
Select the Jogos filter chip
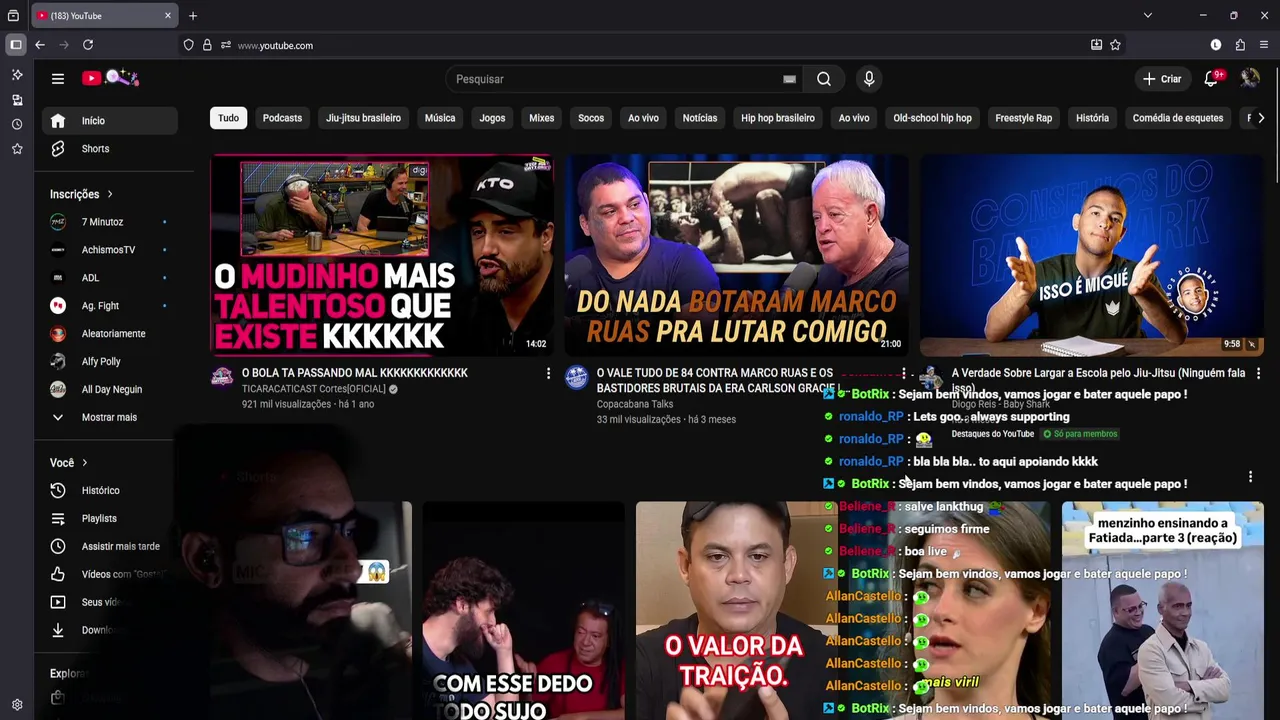tap(492, 118)
